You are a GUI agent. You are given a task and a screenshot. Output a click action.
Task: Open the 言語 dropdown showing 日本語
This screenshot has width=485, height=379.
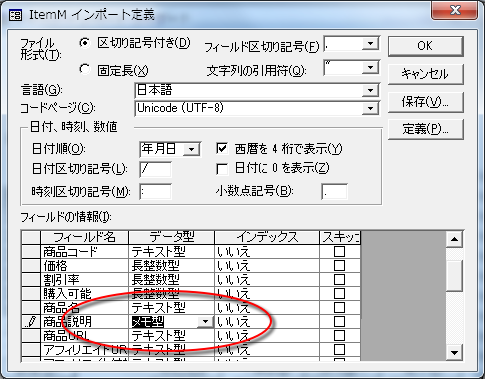point(370,90)
